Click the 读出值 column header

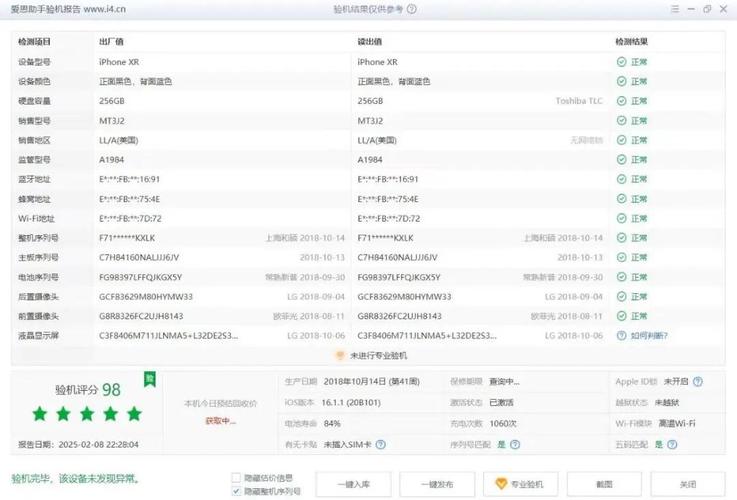tap(369, 42)
